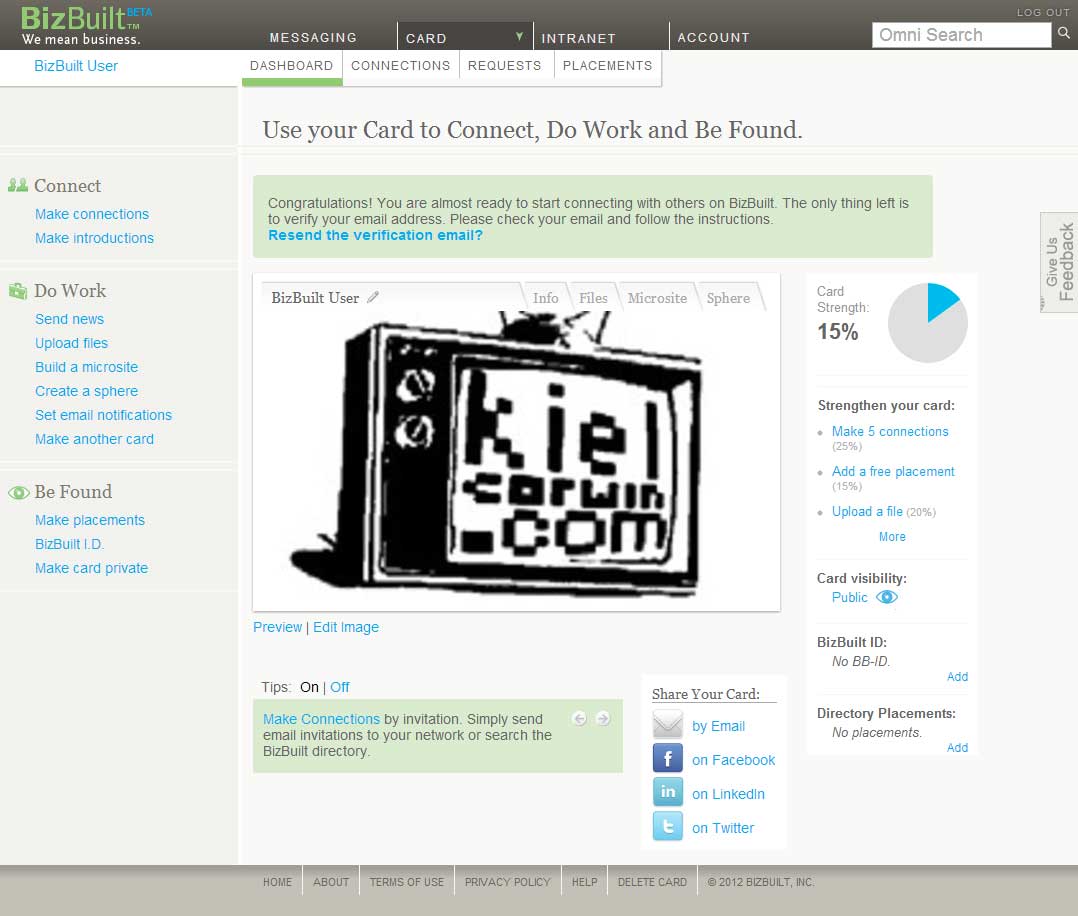This screenshot has width=1078, height=916.
Task: Click the Log Out link
Action: (x=1043, y=12)
